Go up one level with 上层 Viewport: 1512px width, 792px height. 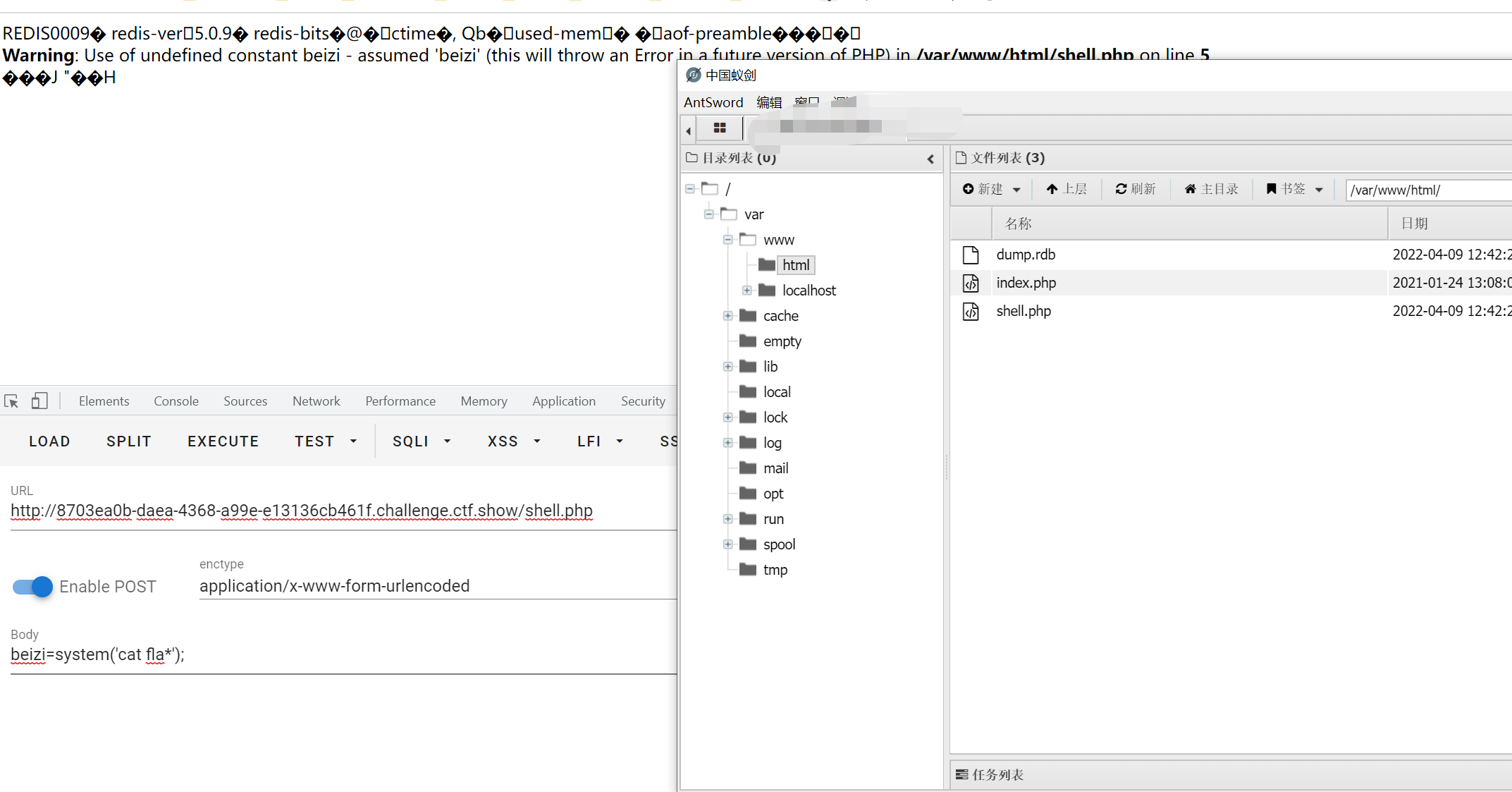click(1066, 189)
